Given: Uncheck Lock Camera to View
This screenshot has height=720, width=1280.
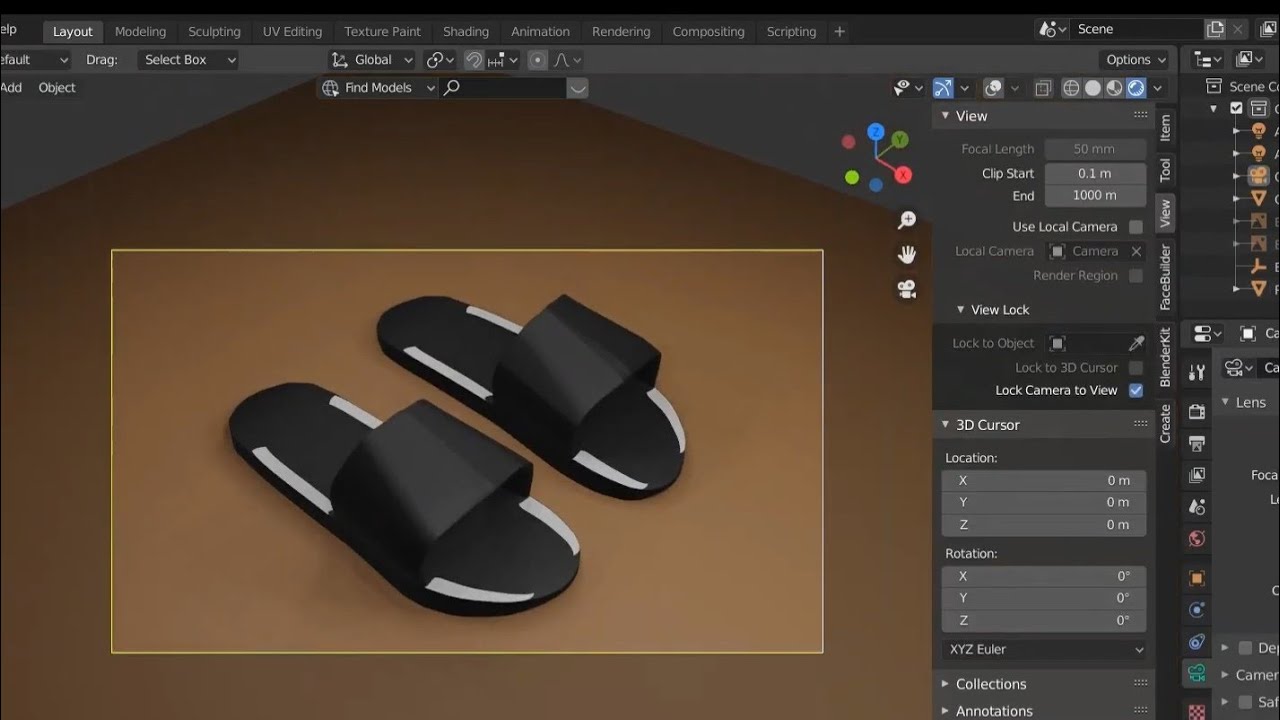Looking at the screenshot, I should (x=1136, y=390).
